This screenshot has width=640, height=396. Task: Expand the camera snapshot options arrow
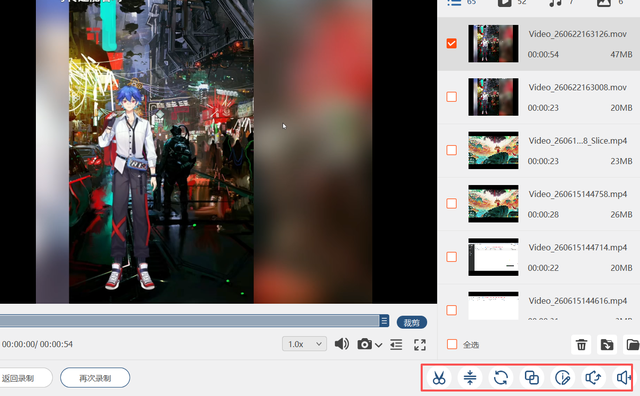379,345
